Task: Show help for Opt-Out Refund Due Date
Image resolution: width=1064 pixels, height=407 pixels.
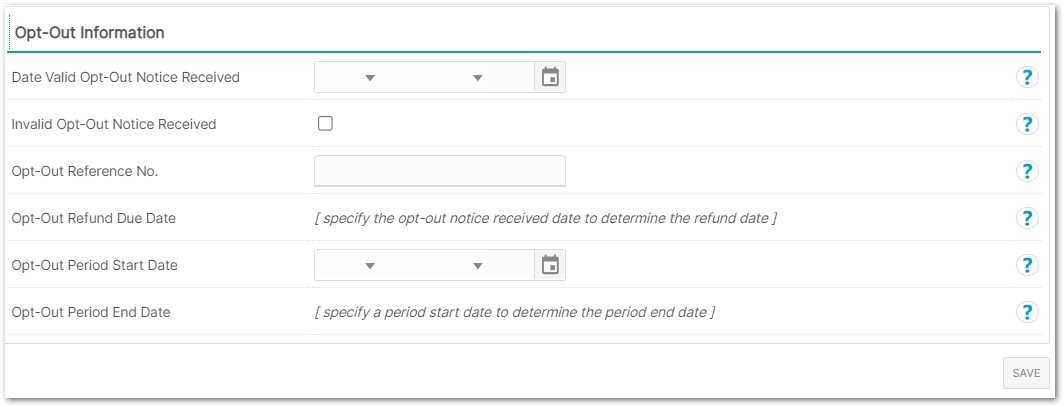Action: (x=1027, y=218)
